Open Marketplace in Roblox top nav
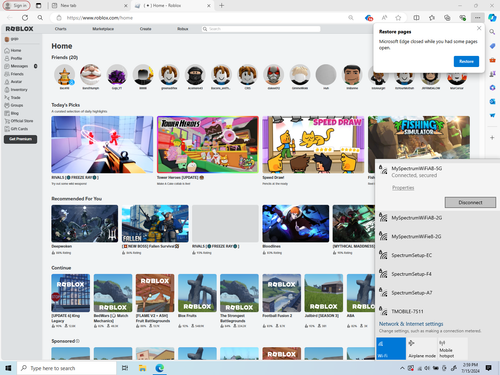 (103, 29)
